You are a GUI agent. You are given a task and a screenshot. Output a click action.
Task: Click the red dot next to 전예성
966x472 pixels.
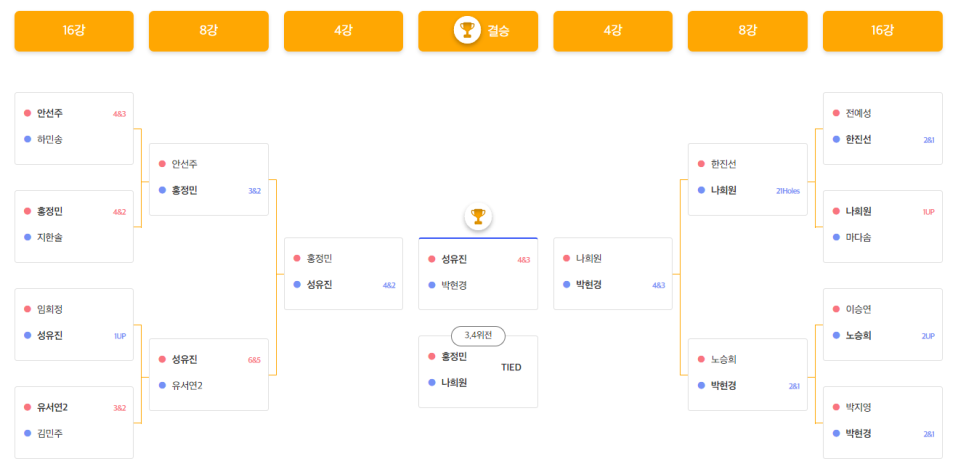836,113
